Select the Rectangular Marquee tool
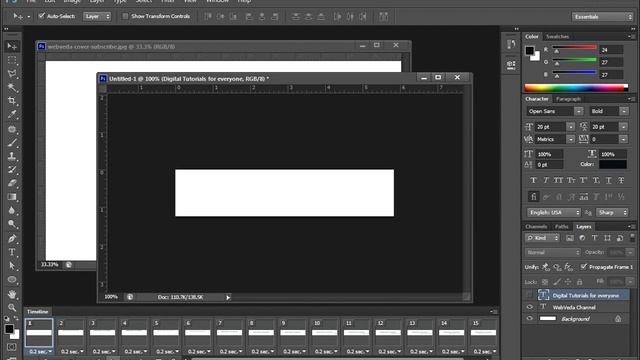This screenshot has height=360, width=640. point(12,60)
